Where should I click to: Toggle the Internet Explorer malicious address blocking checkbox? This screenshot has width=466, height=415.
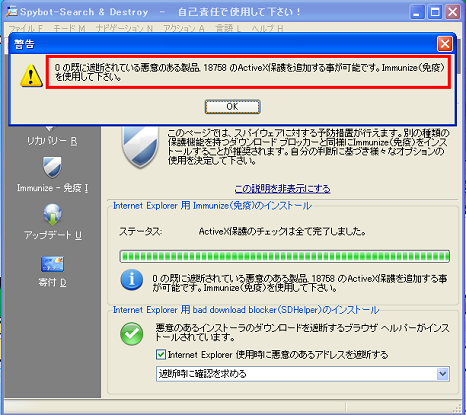pos(161,354)
